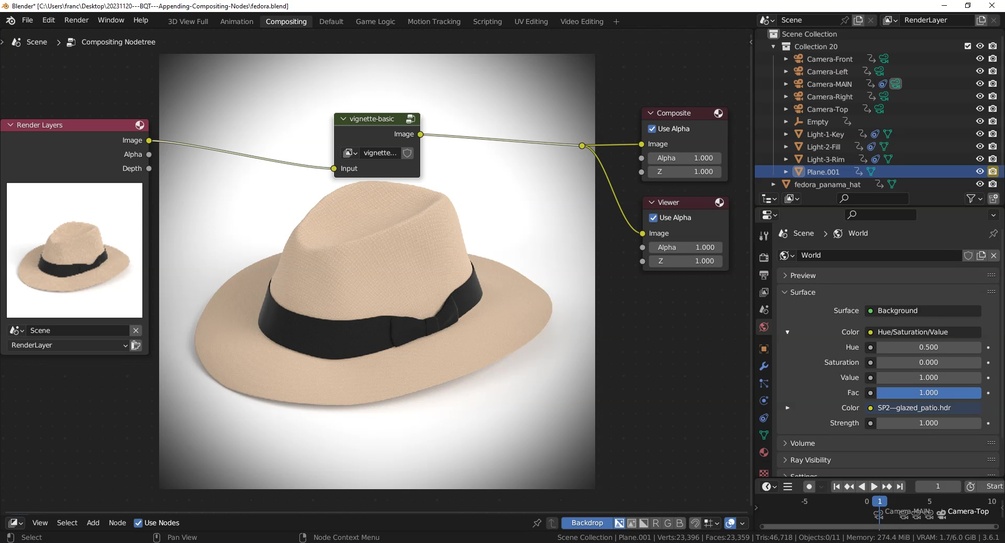
Task: Jump to the timeline's last frame
Action: tap(900, 487)
